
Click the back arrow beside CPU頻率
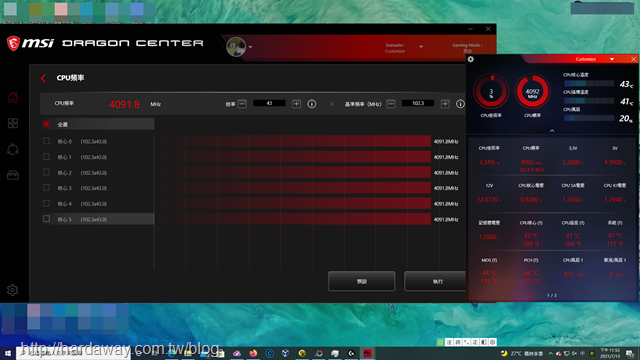pyautogui.click(x=44, y=78)
